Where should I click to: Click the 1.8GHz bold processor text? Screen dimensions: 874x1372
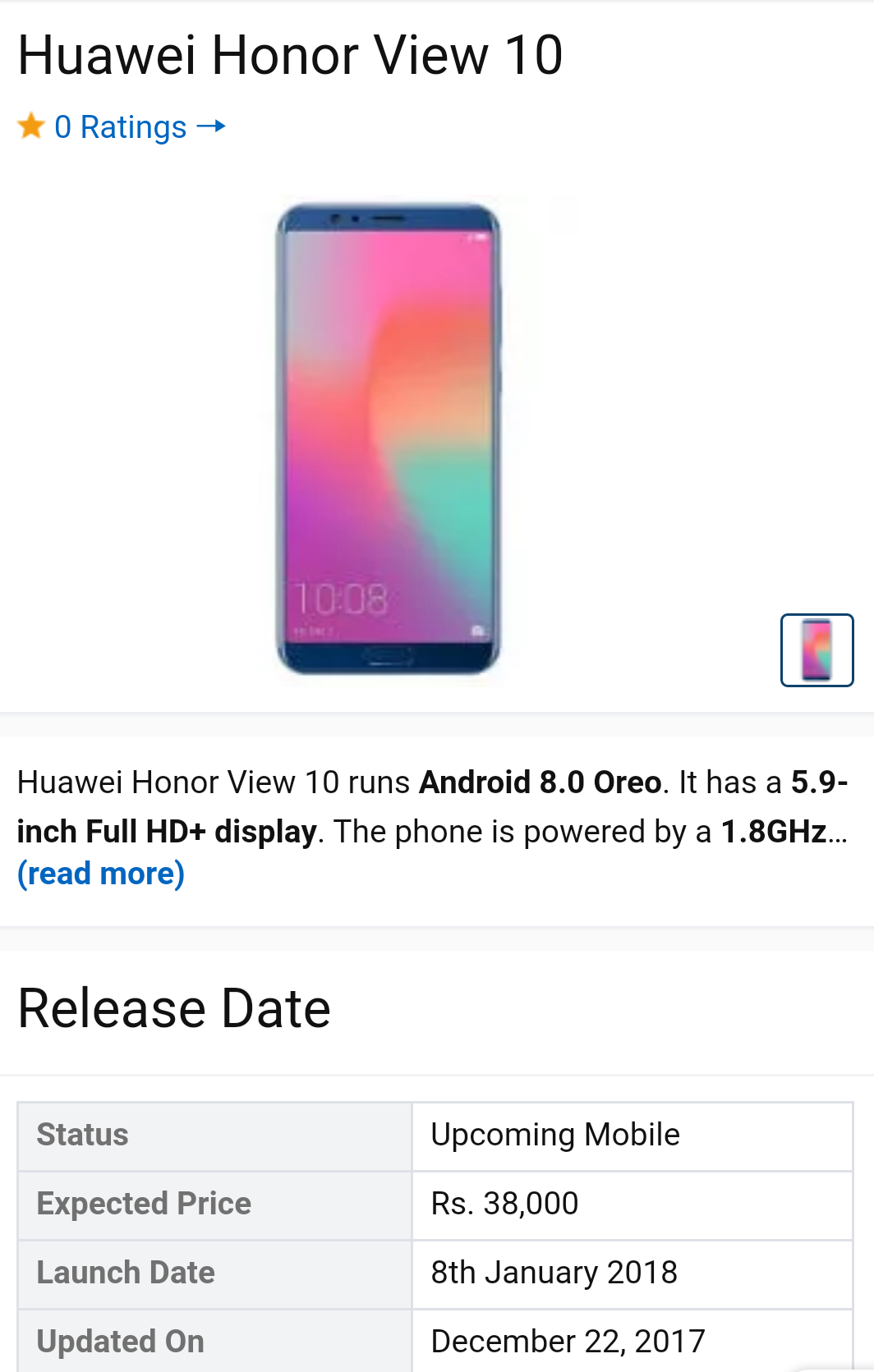click(774, 832)
